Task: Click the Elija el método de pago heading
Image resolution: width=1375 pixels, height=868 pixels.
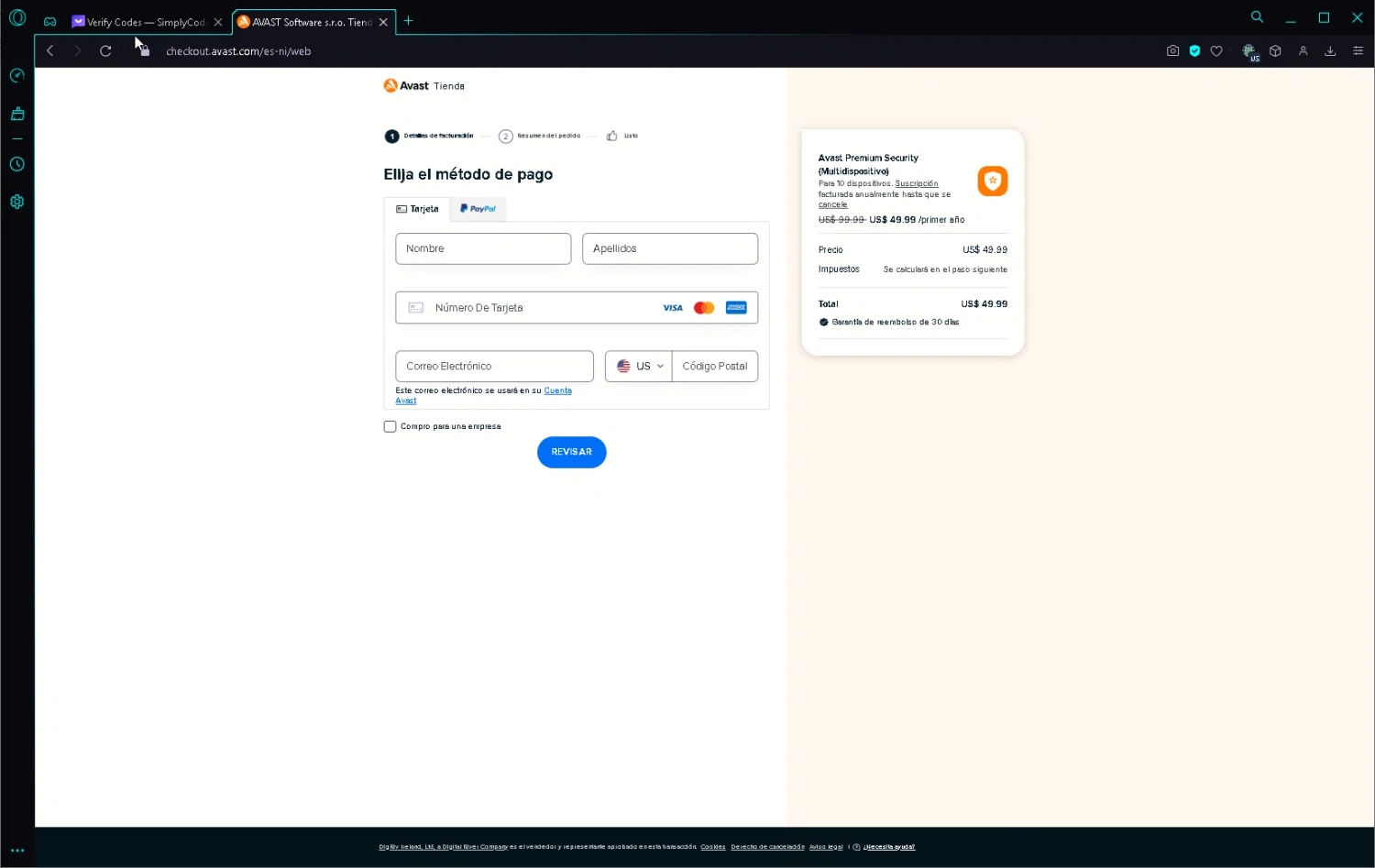Action: pos(468,174)
